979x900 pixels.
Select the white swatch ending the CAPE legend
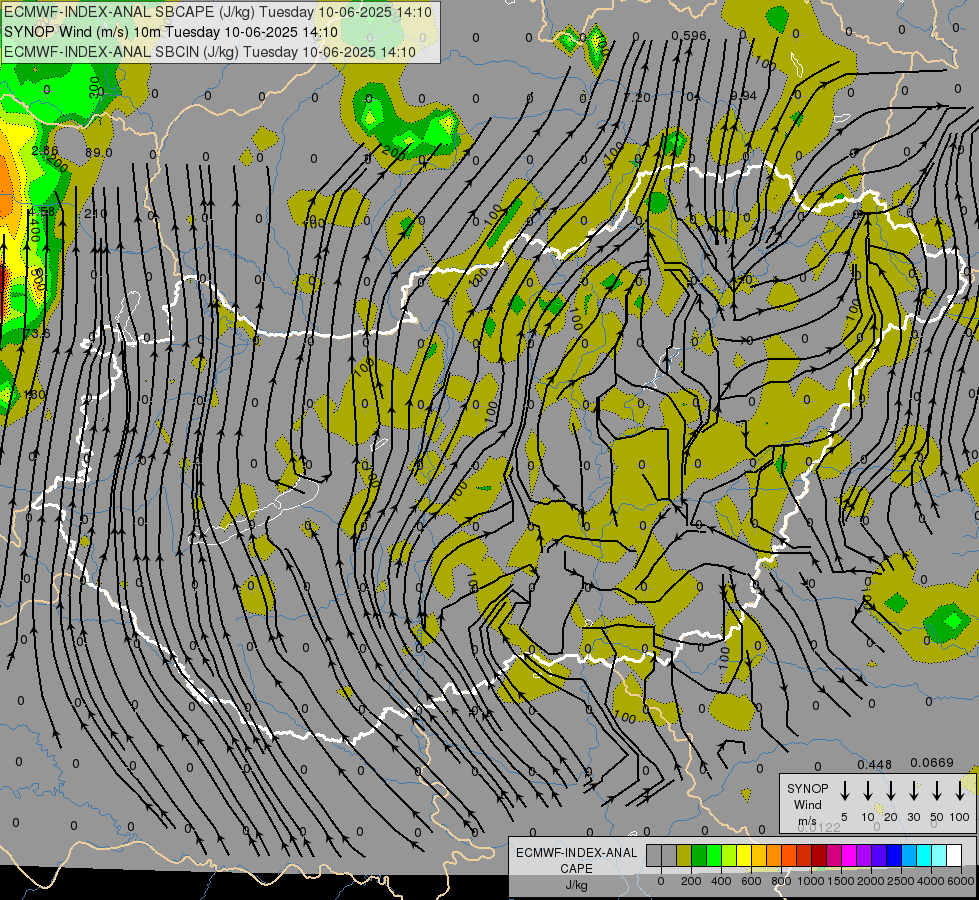coord(953,855)
